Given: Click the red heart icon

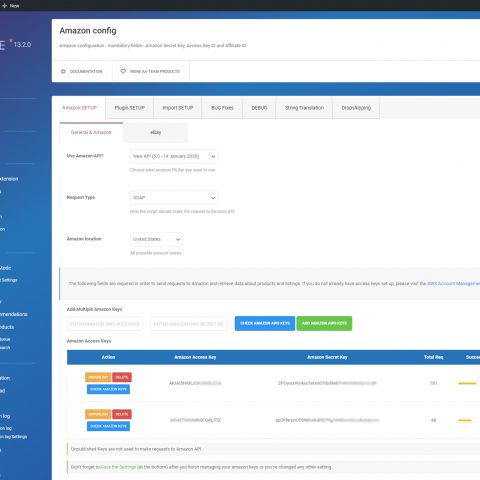Looking at the screenshot, I should (x=123, y=71).
